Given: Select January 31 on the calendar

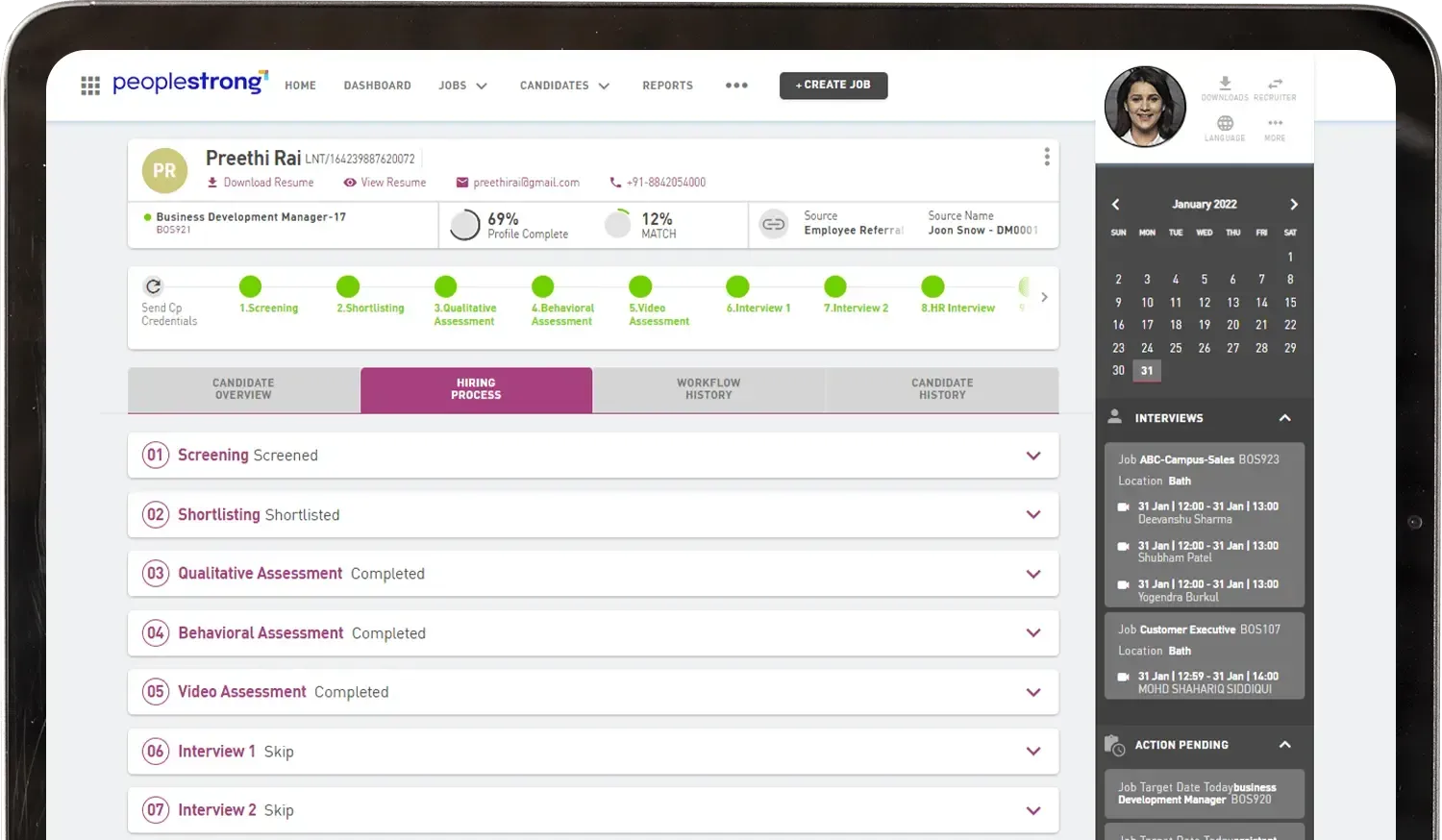Looking at the screenshot, I should click(x=1146, y=370).
